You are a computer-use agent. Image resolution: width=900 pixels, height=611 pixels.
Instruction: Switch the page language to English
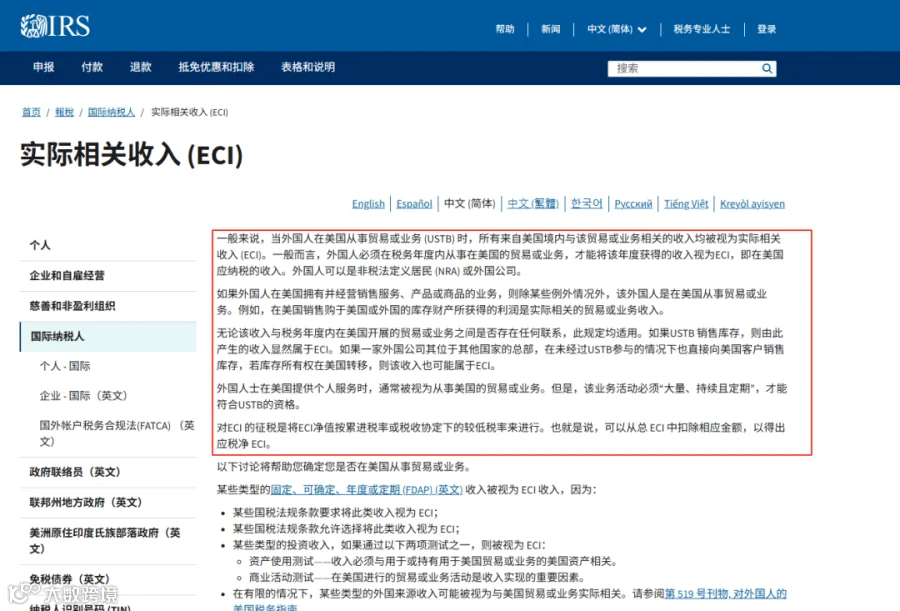click(x=368, y=204)
